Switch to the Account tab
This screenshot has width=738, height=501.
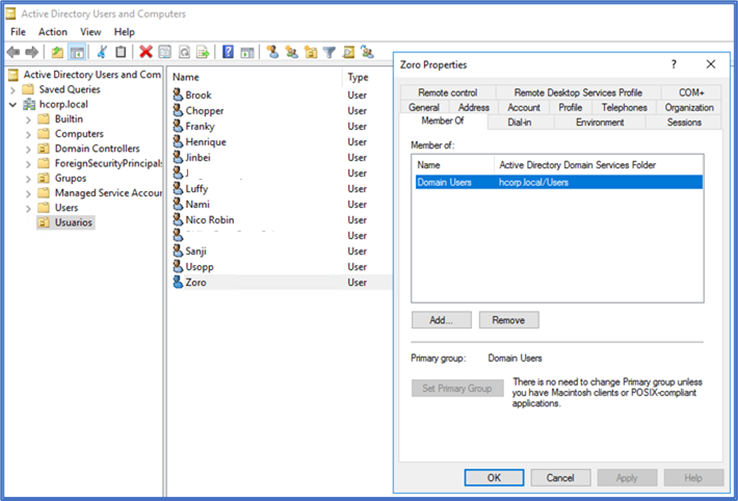pyautogui.click(x=524, y=107)
